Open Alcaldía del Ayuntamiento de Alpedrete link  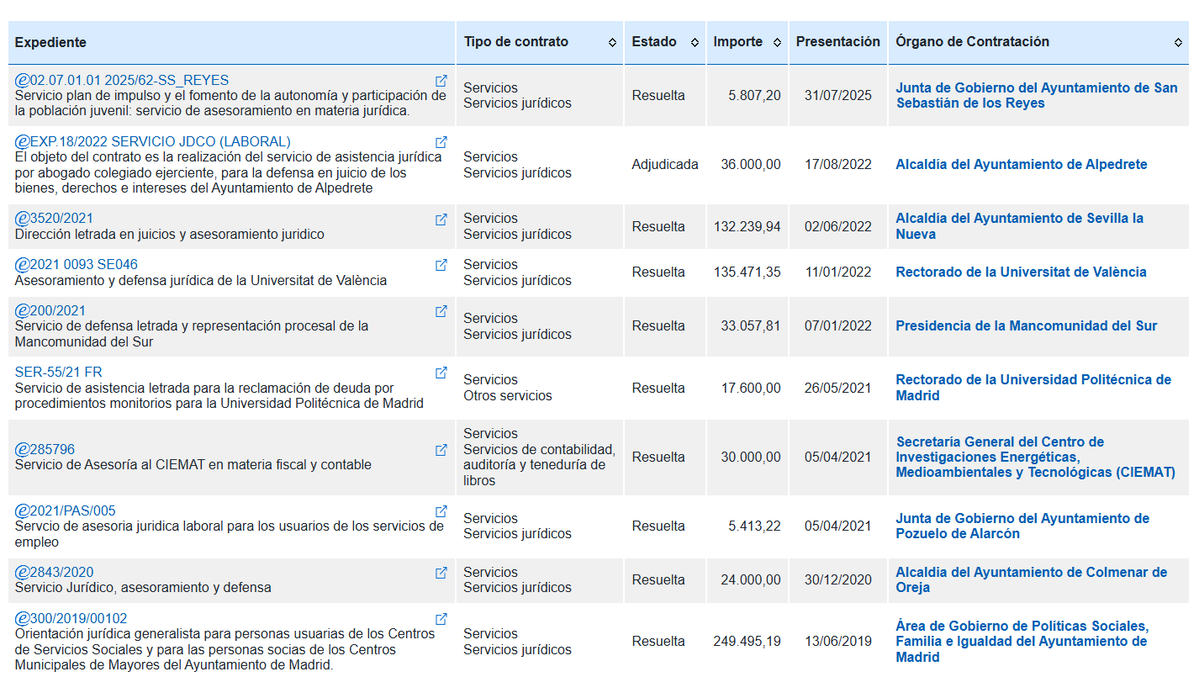click(x=1021, y=164)
